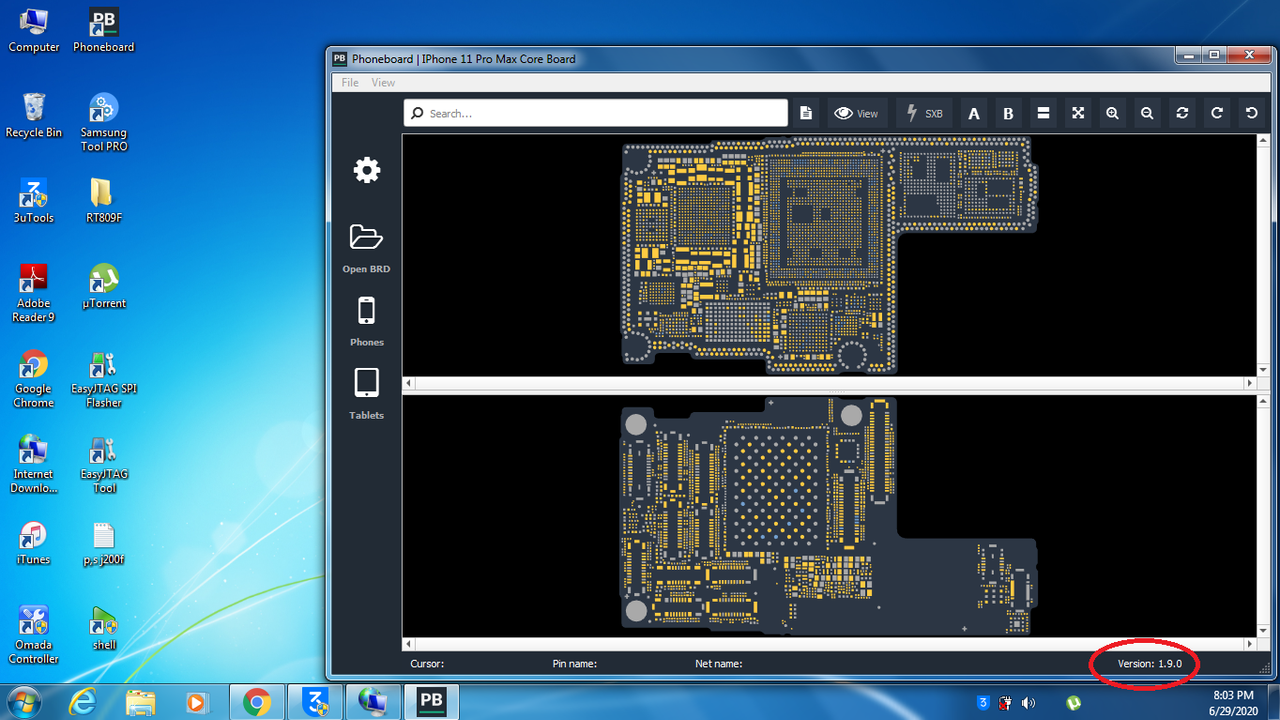
Task: Click Open BRD folder icon
Action: click(366, 248)
